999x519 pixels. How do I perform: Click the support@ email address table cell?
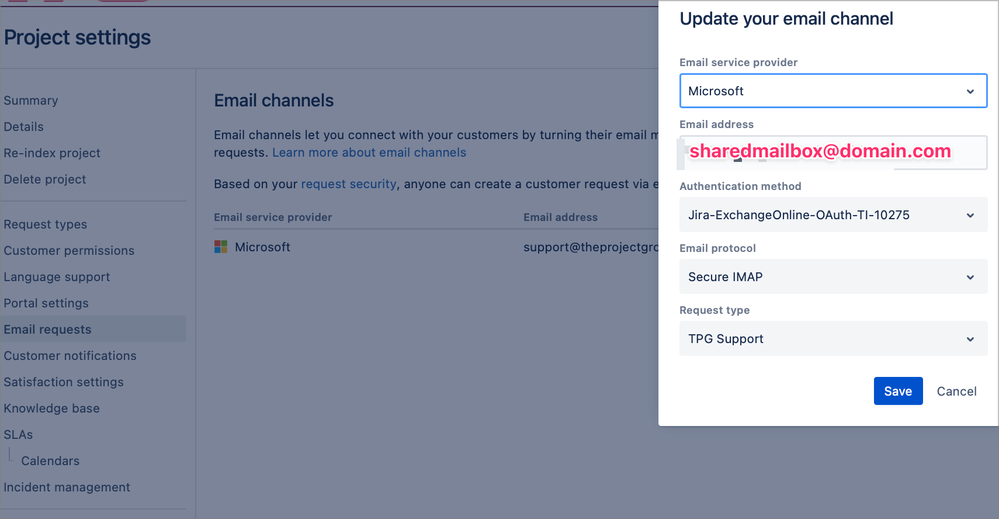click(x=591, y=247)
